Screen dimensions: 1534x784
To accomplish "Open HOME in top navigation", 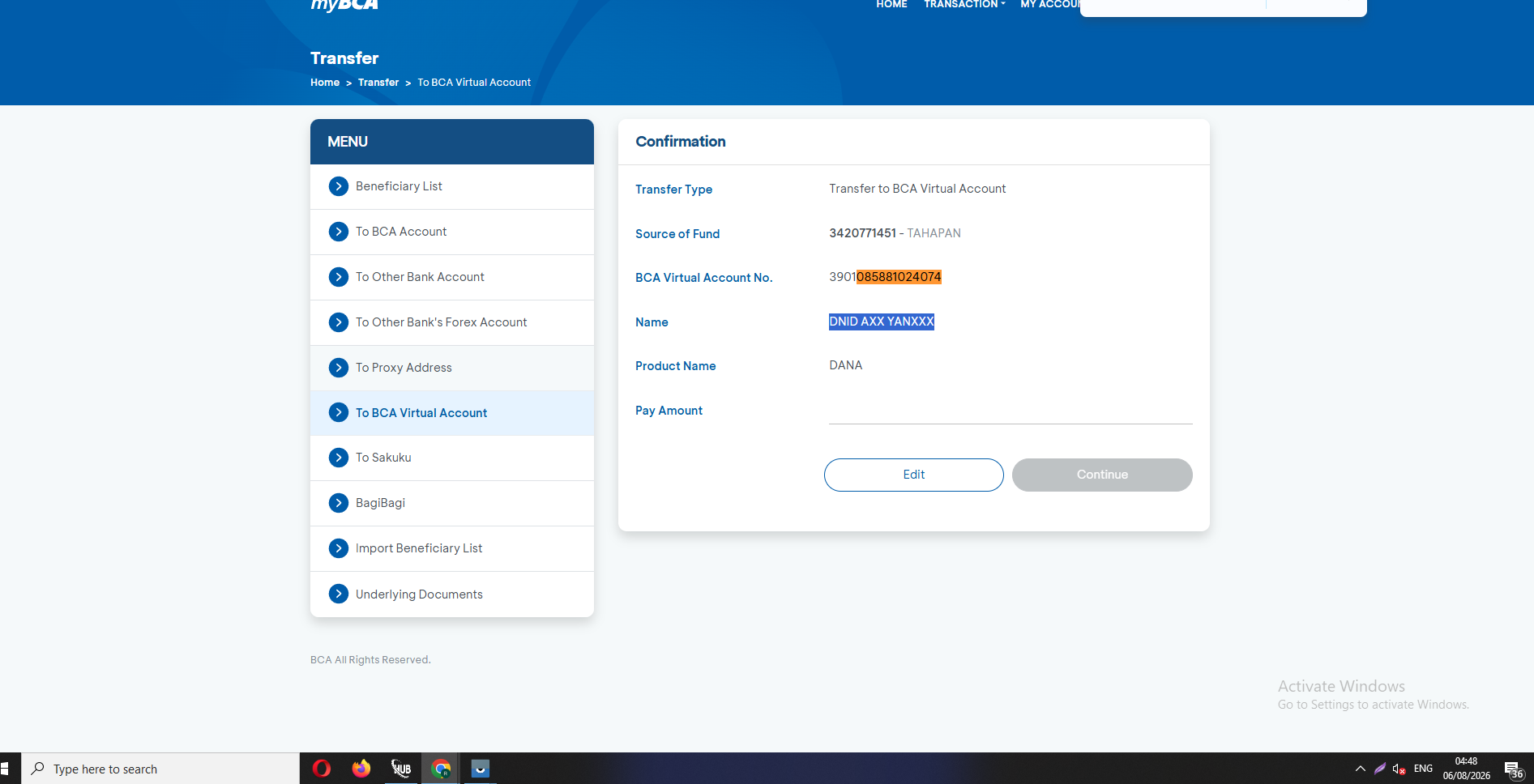I will pyautogui.click(x=891, y=5).
